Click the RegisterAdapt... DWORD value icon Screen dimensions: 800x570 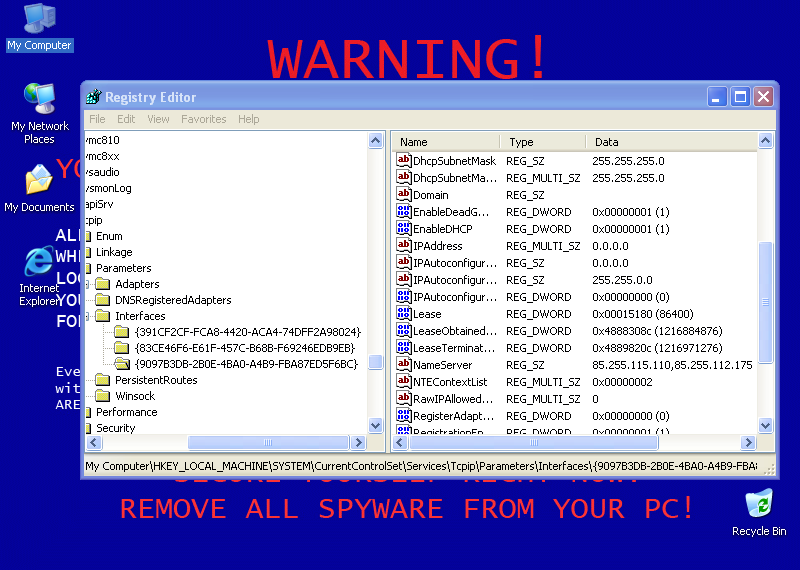point(404,415)
